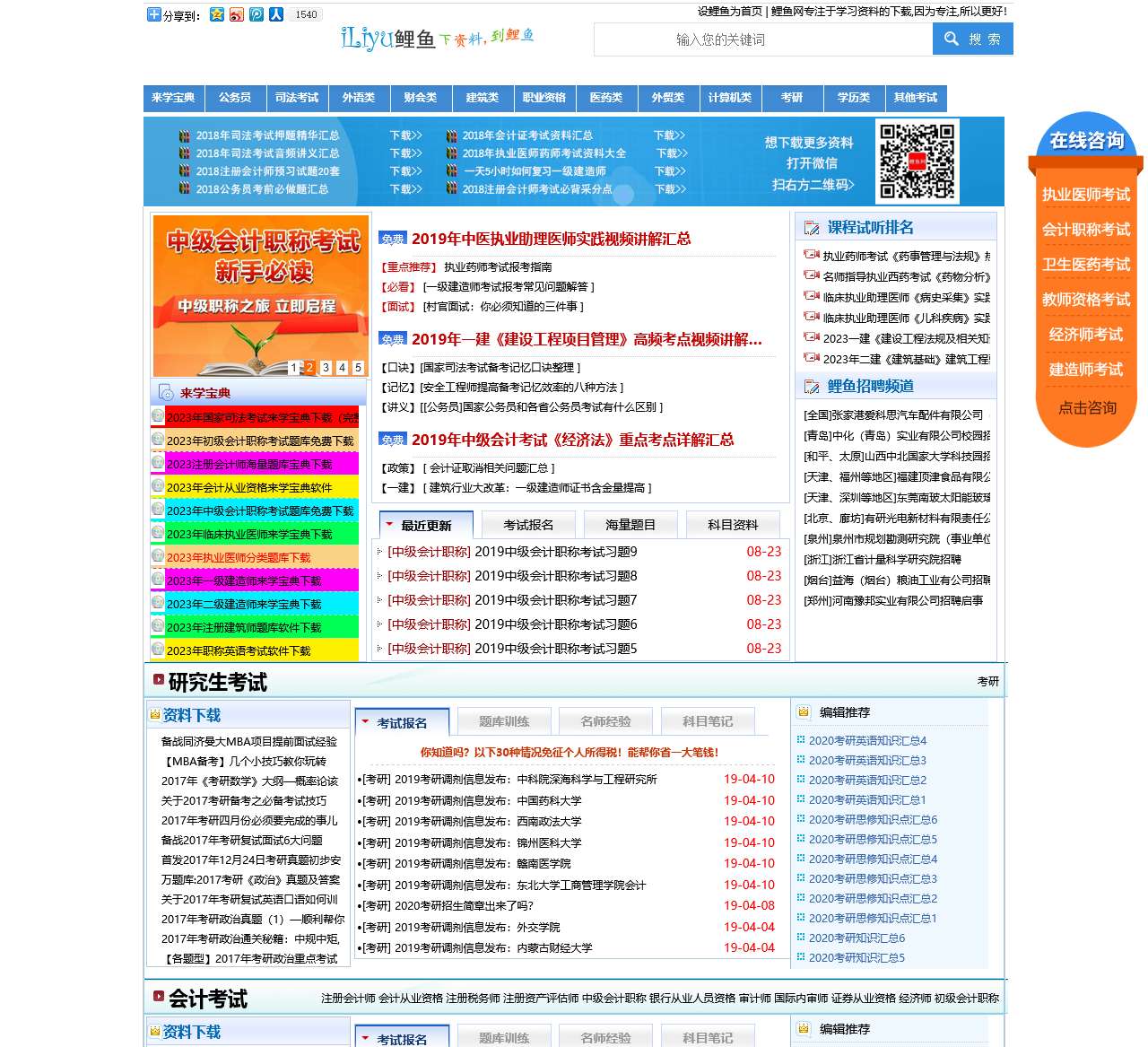Click the 搜索 search button
The width and height of the screenshot is (1148, 1047).
point(972,39)
